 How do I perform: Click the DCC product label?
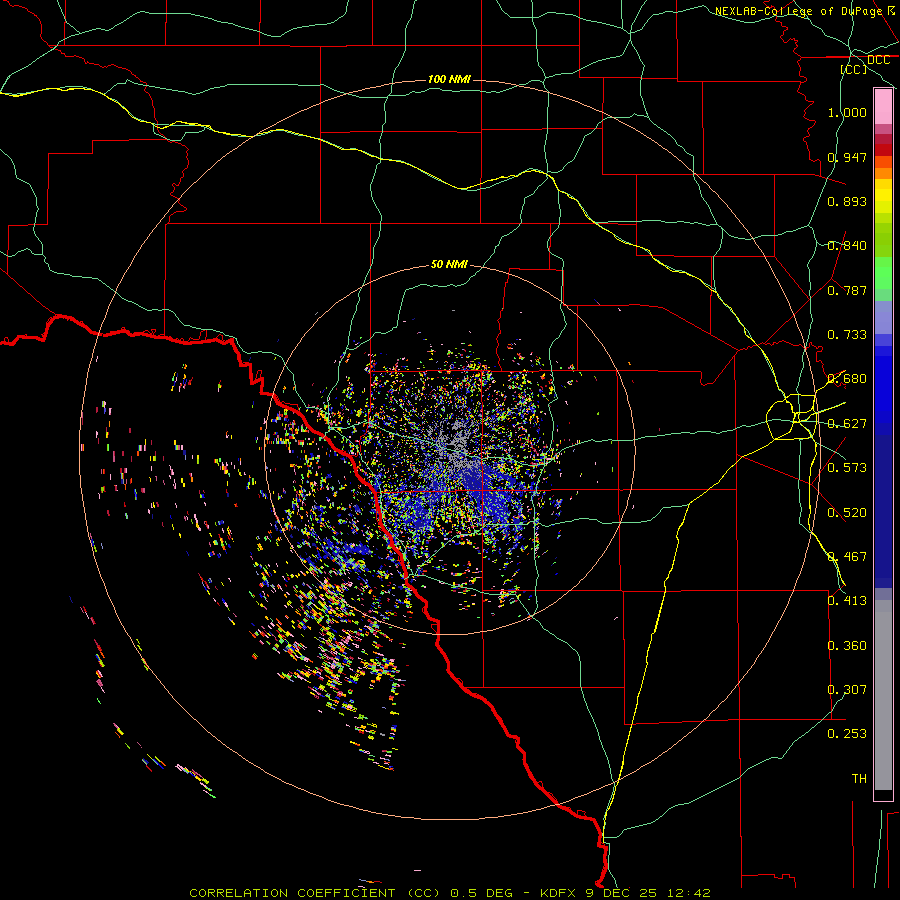878,60
